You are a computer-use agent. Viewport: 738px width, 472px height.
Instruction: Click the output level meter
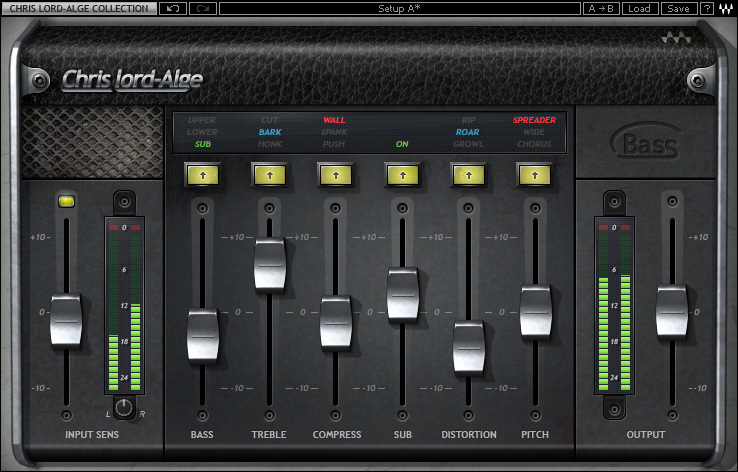[614, 306]
